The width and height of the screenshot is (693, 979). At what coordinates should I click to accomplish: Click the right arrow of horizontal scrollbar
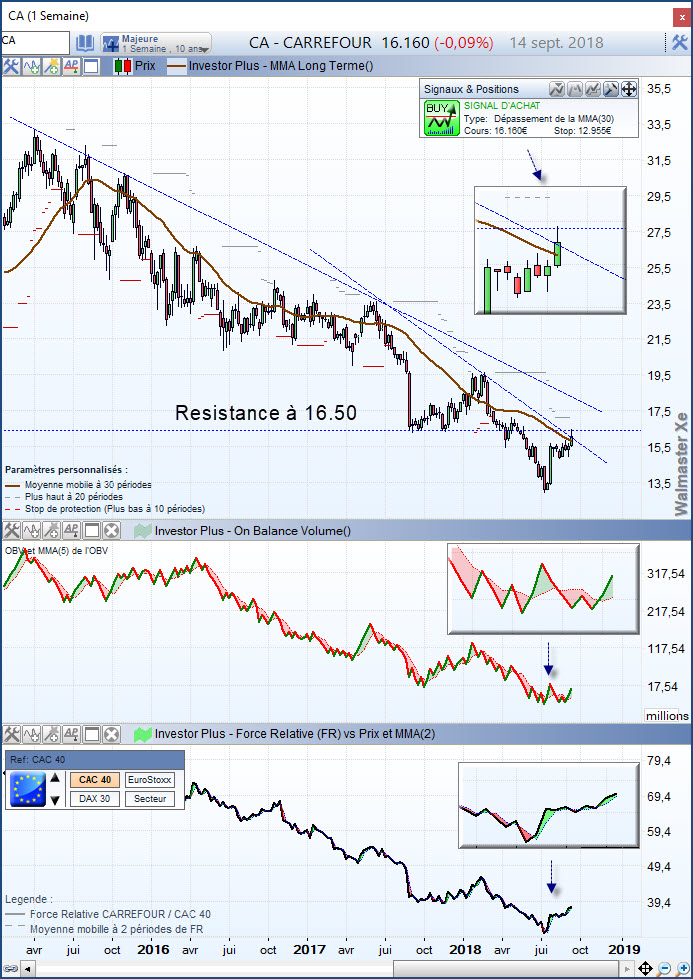pos(627,969)
